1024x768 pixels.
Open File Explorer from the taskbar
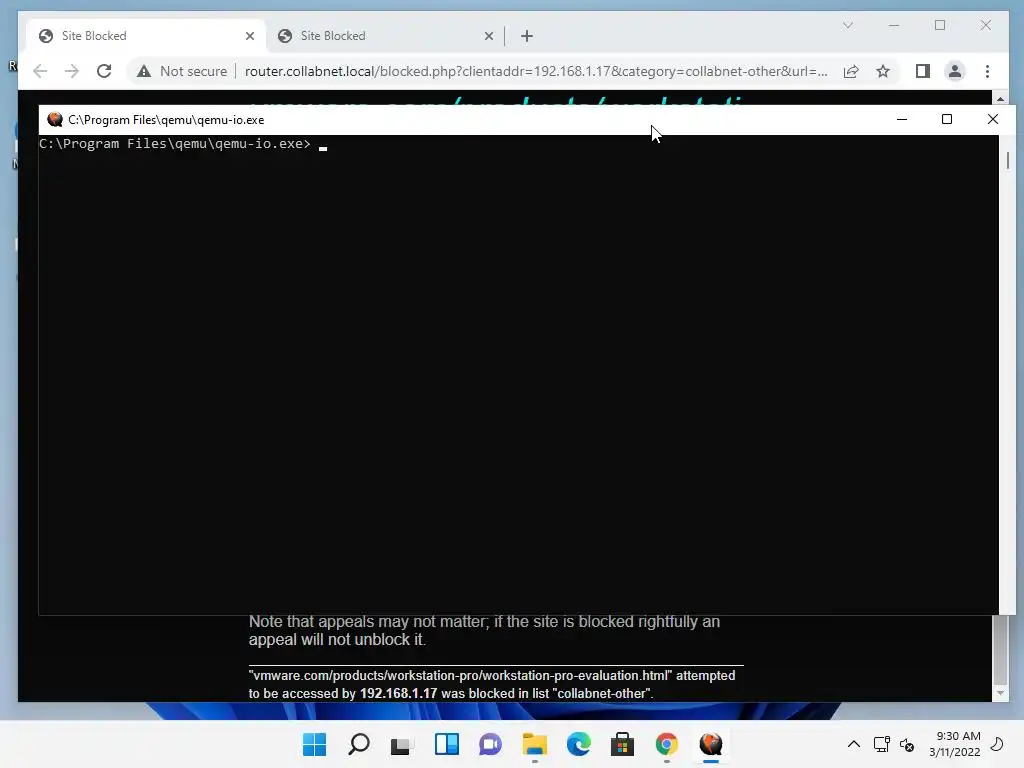pyautogui.click(x=535, y=744)
